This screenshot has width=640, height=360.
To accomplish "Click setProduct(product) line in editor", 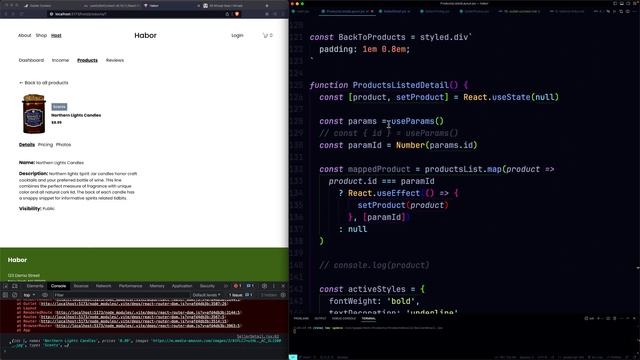I will pyautogui.click(x=403, y=205).
